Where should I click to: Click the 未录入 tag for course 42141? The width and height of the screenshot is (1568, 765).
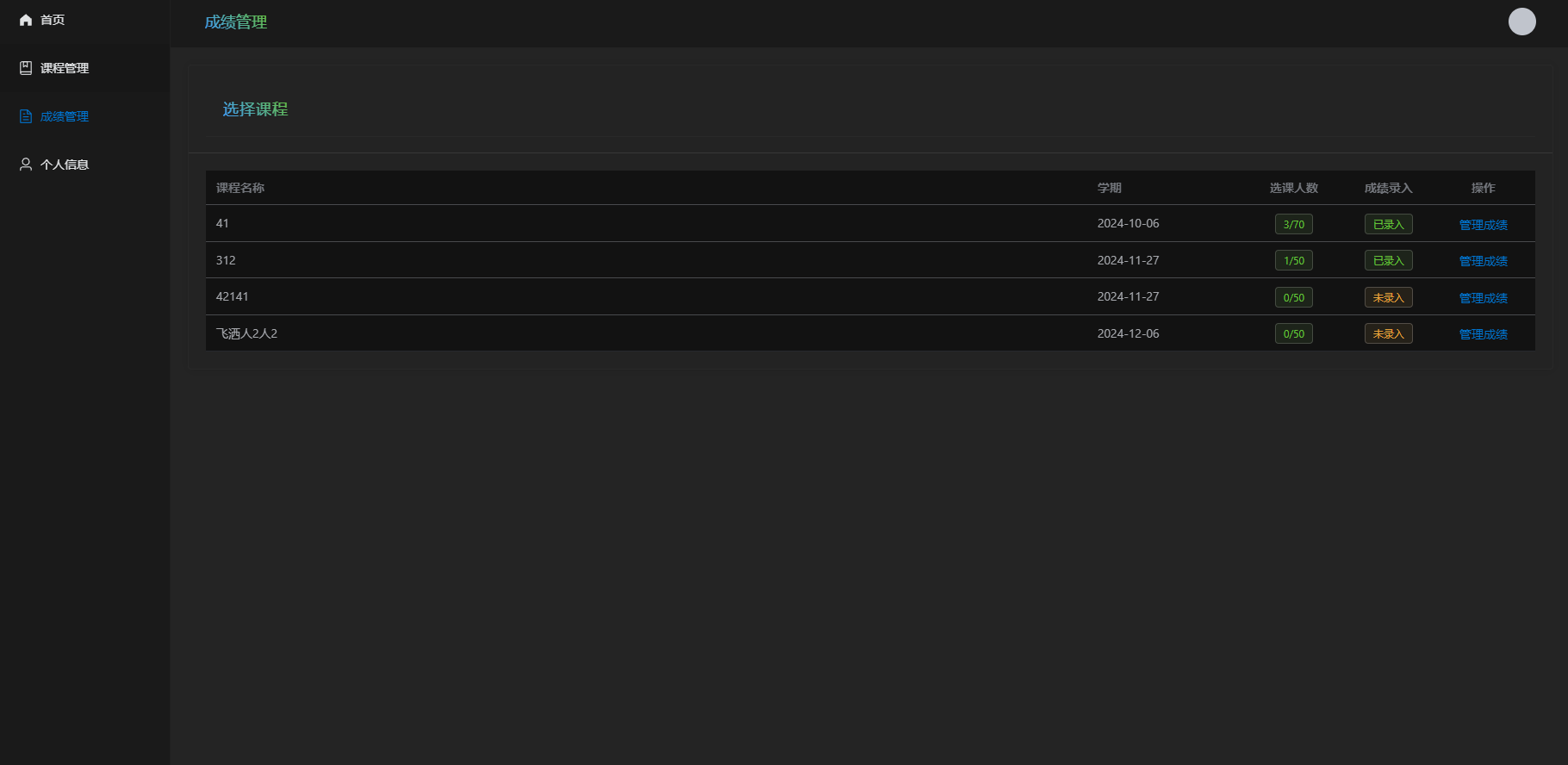pos(1388,297)
